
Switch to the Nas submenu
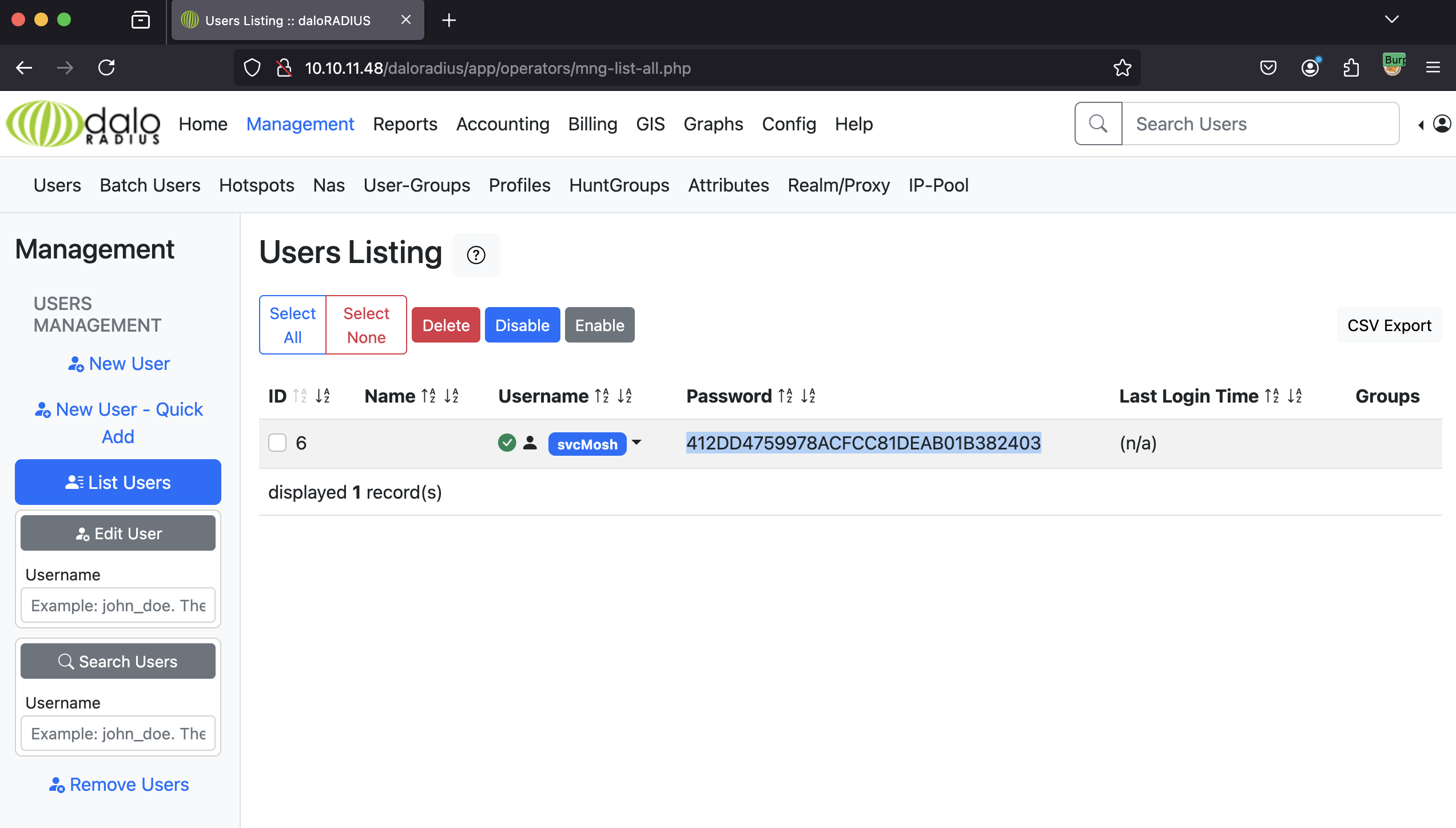click(329, 185)
